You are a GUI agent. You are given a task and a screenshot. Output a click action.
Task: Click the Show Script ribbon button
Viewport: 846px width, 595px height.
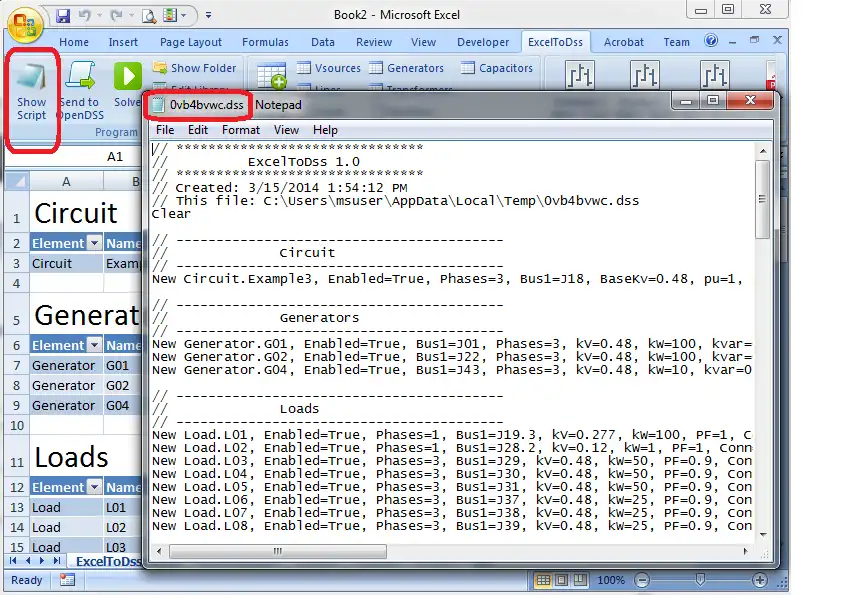point(31,92)
